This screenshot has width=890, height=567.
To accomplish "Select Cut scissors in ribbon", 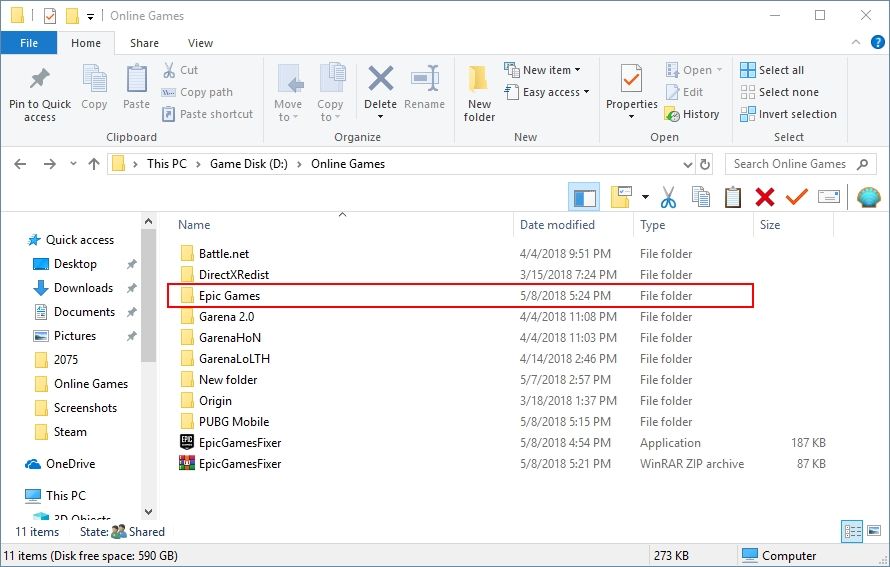I will [180, 70].
